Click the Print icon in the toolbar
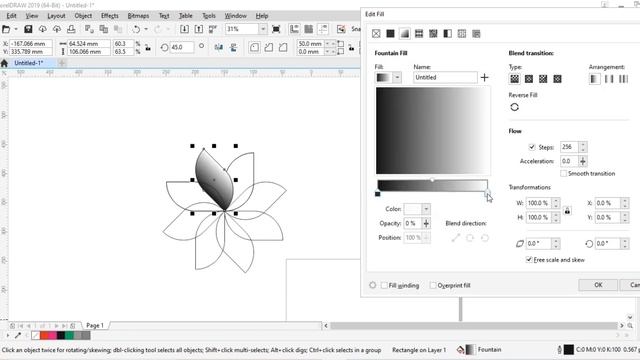The width and height of the screenshot is (640, 360). [71, 29]
